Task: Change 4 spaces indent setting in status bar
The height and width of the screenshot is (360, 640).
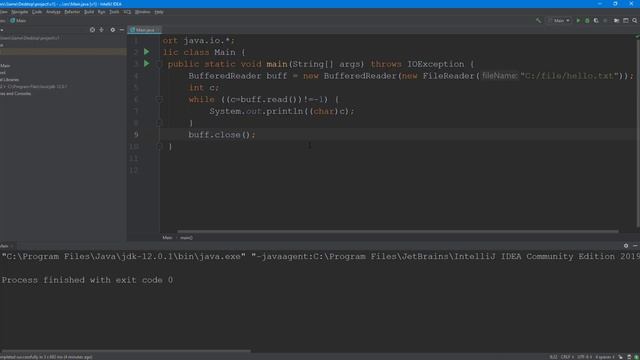Action: click(x=605, y=357)
